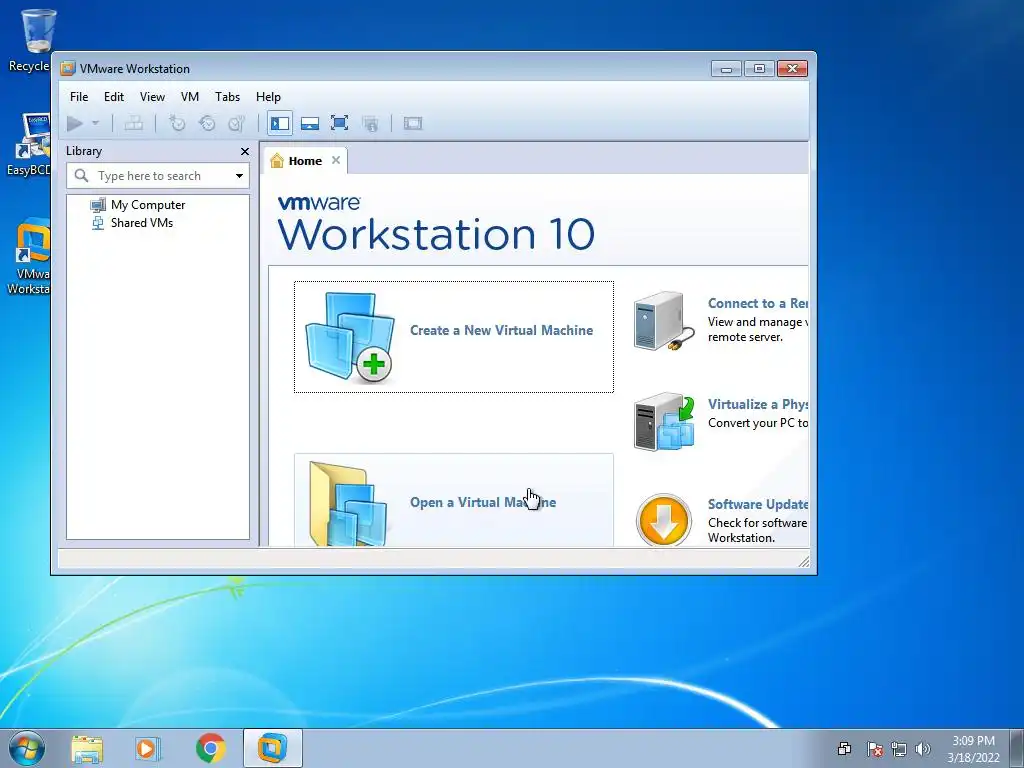Select Shared VMs in the Library tree
The image size is (1024, 768).
tap(142, 223)
